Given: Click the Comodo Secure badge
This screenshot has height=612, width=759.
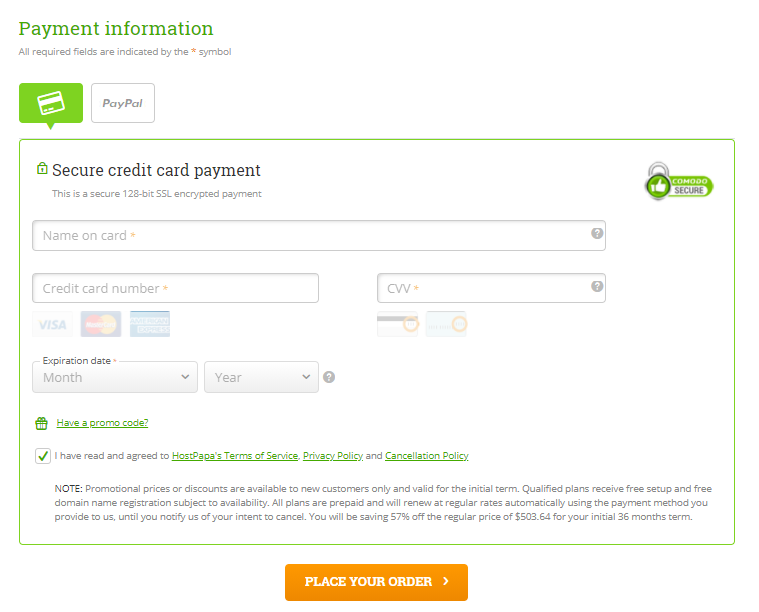Looking at the screenshot, I should pos(679,182).
